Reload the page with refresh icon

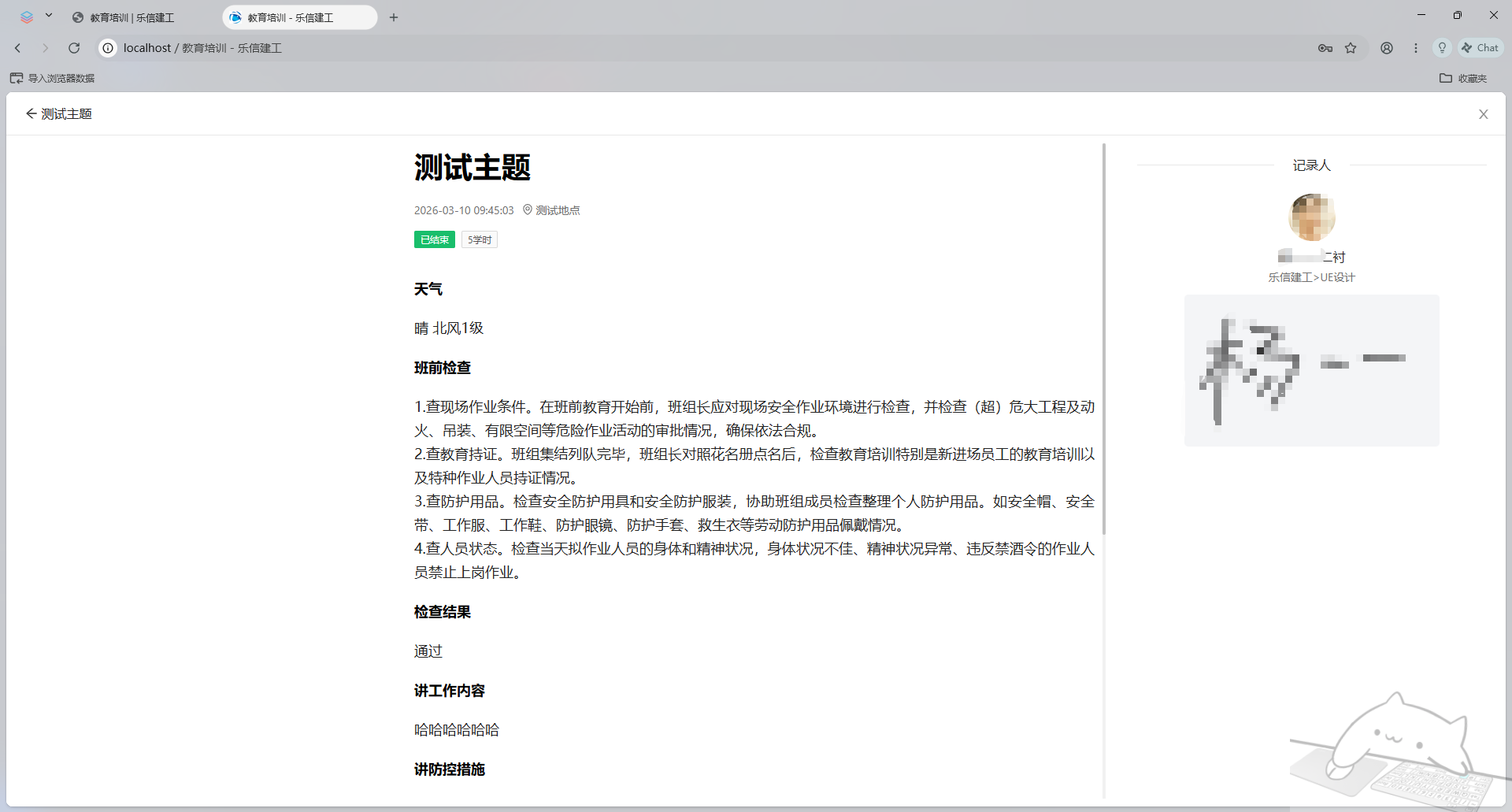click(74, 48)
